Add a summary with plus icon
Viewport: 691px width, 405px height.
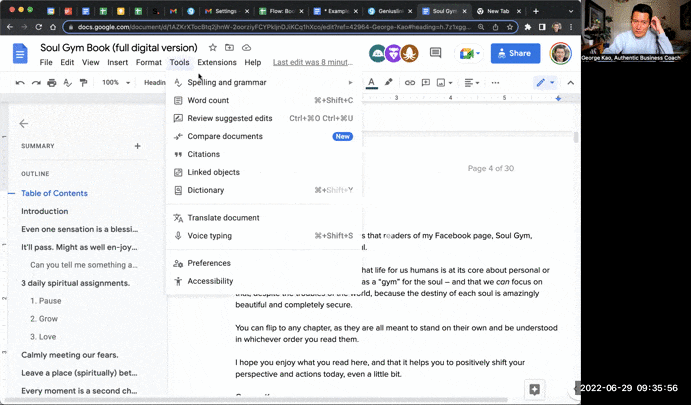click(x=137, y=146)
